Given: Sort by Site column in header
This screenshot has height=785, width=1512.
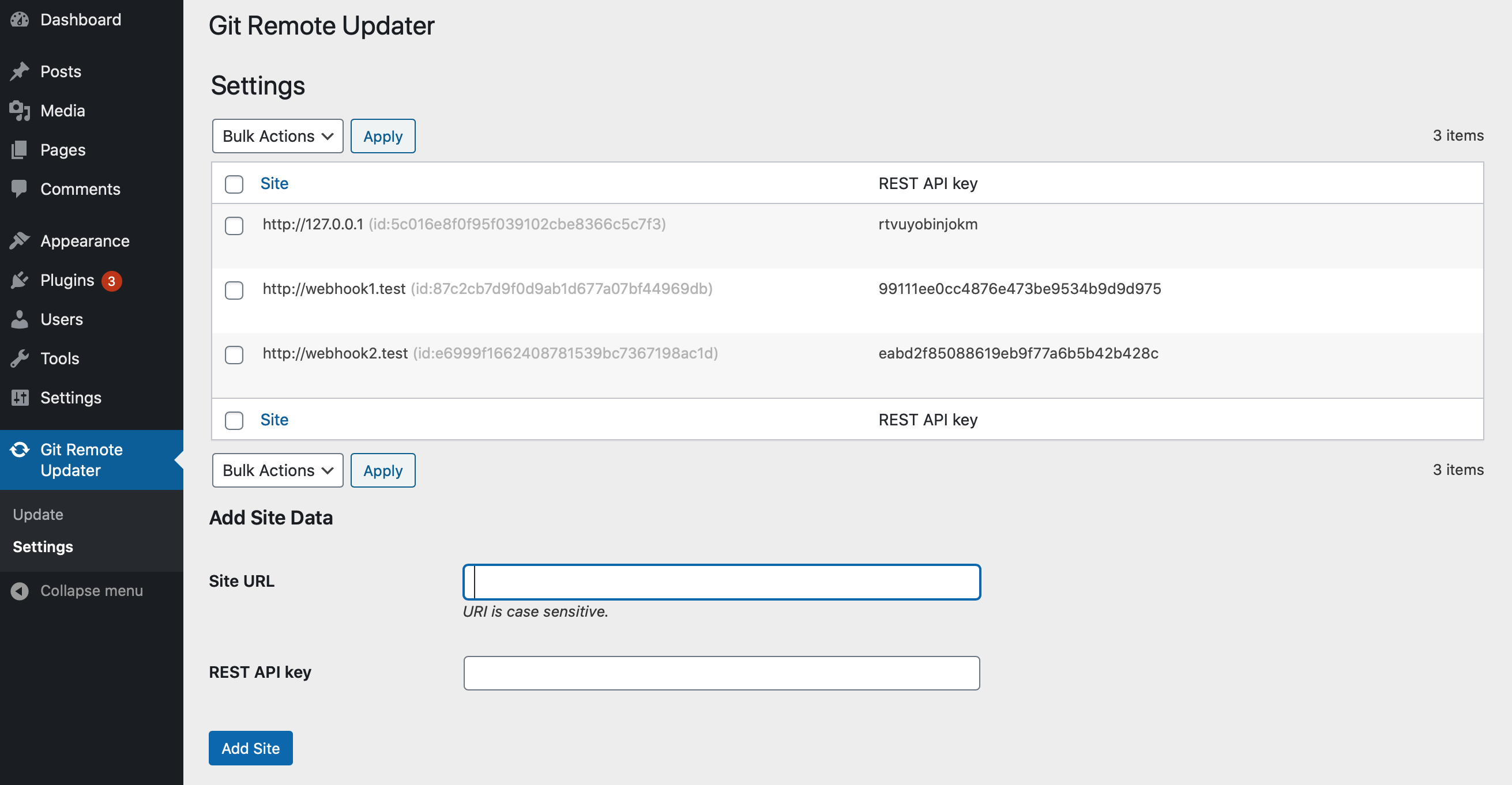Looking at the screenshot, I should [274, 184].
